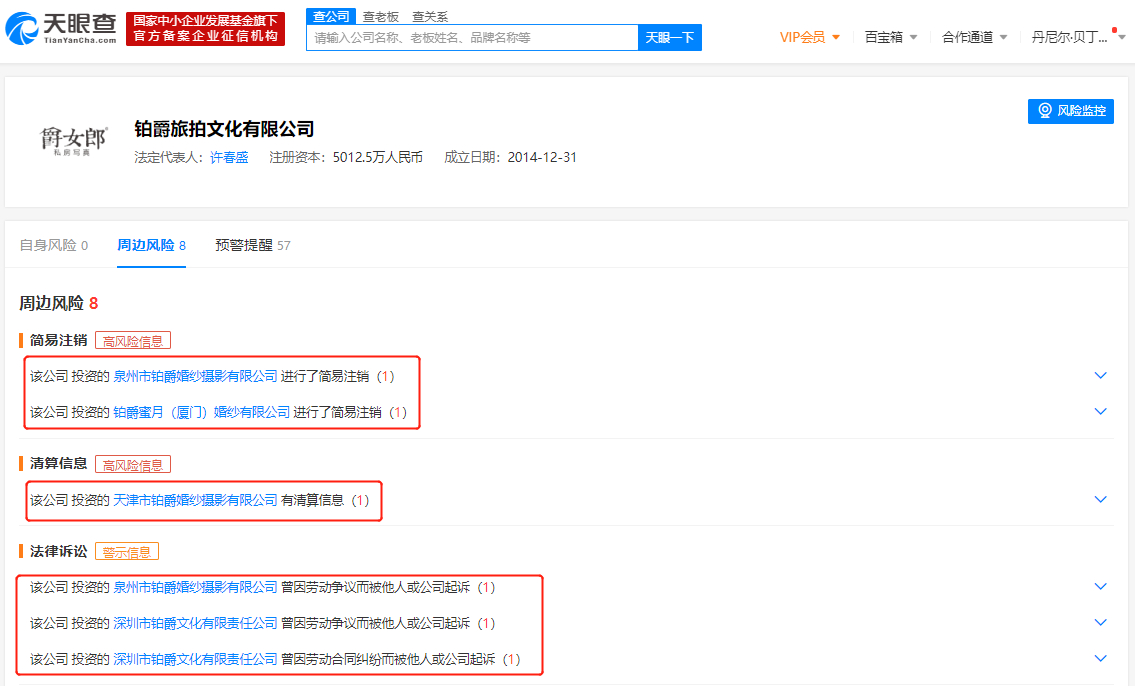Expand the 天津市铂爵 清算信息 row chevron
This screenshot has width=1135, height=686.
coord(1100,499)
